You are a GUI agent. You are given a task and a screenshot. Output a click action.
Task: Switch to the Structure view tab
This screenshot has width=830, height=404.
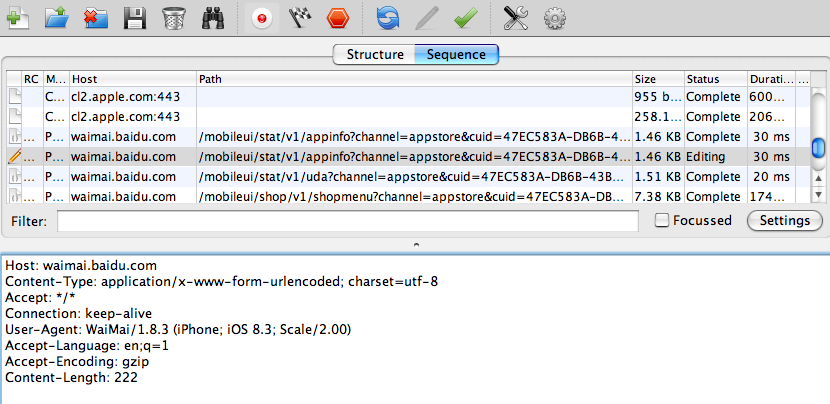pyautogui.click(x=375, y=55)
